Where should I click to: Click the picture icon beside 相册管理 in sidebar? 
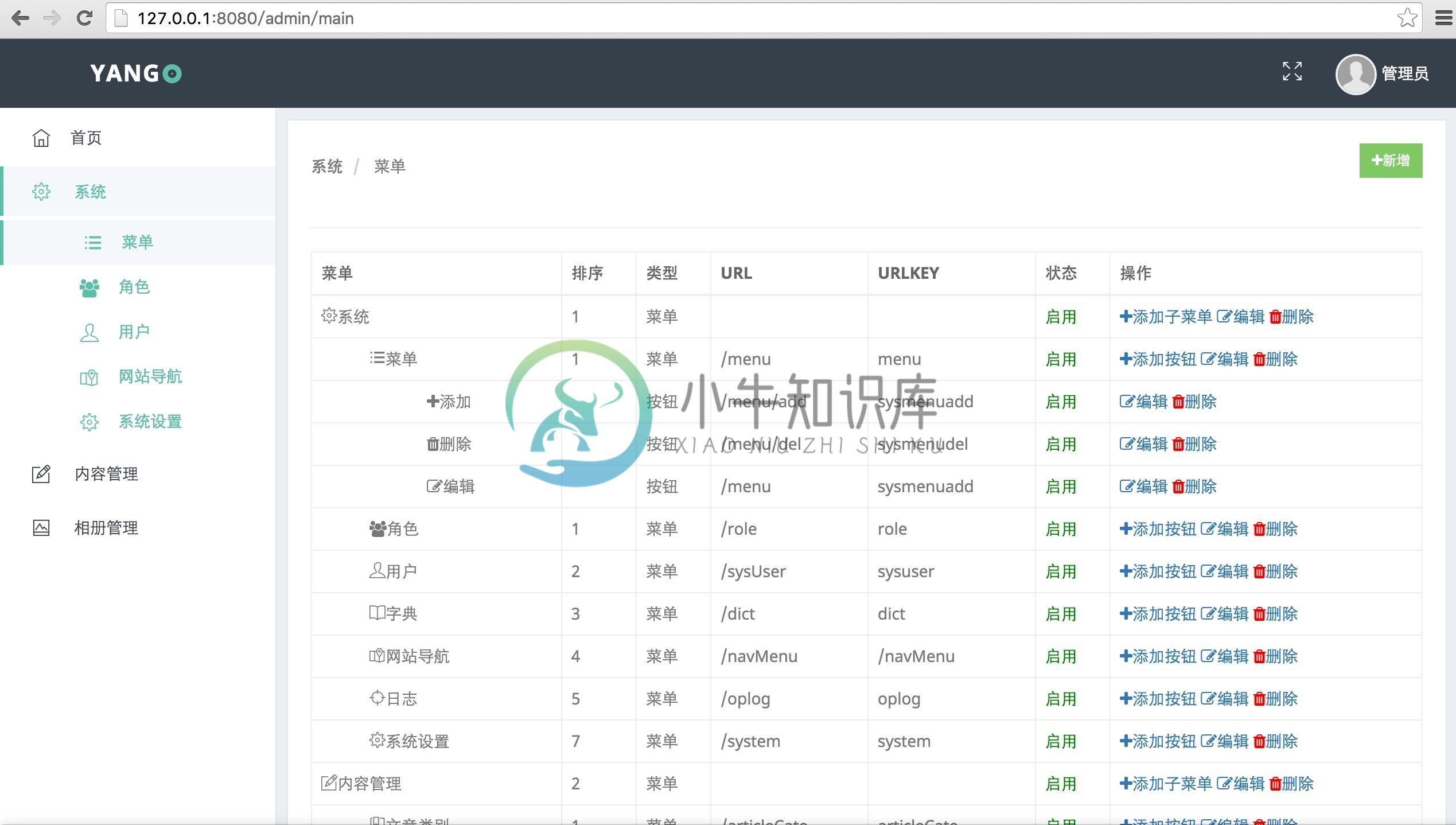coord(41,528)
